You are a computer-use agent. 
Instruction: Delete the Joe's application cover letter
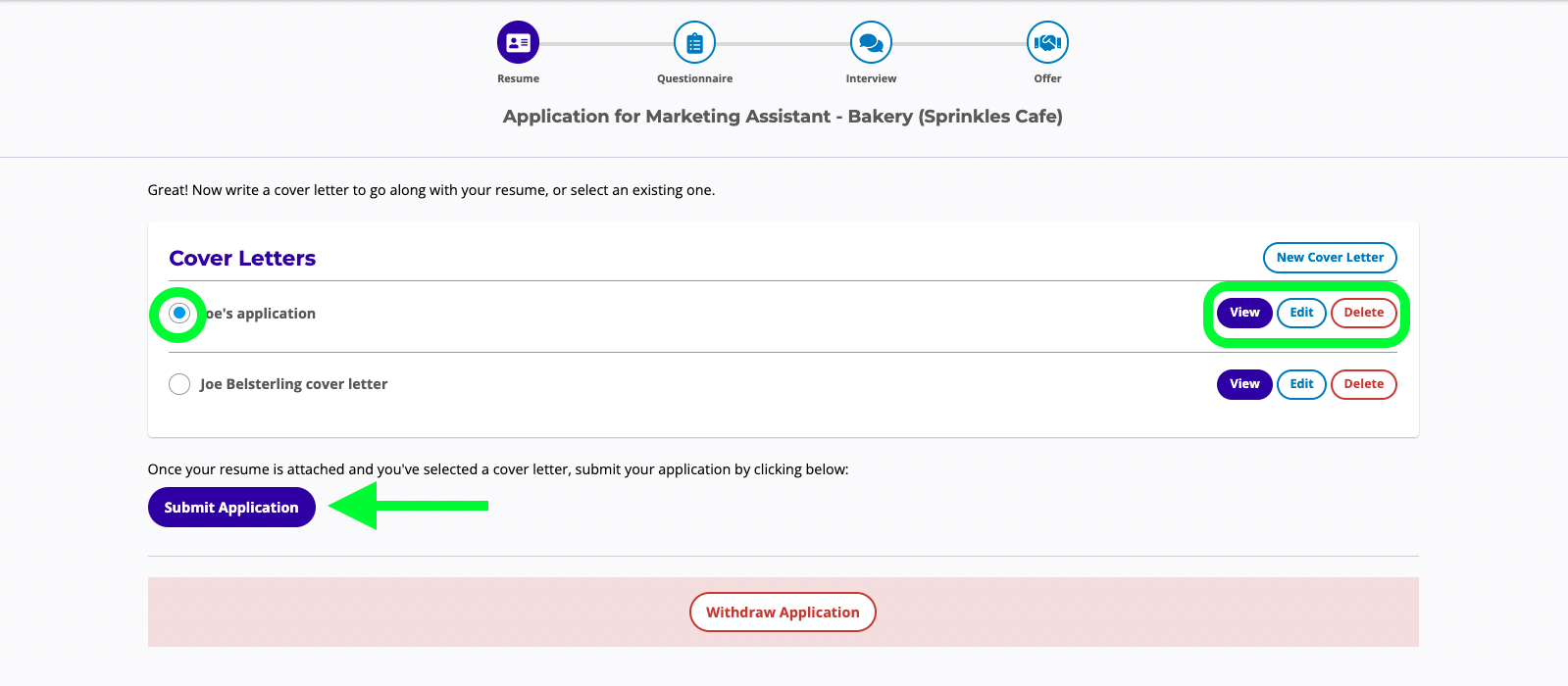point(1363,313)
